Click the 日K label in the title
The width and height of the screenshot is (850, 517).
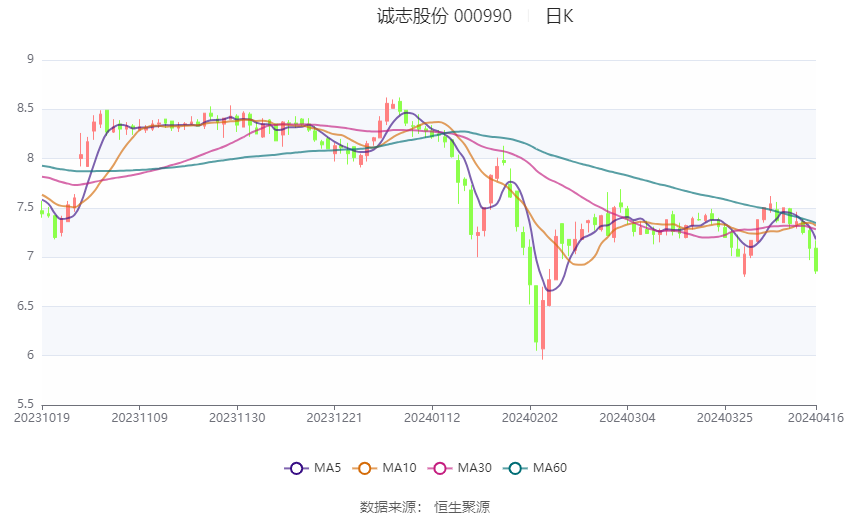559,16
